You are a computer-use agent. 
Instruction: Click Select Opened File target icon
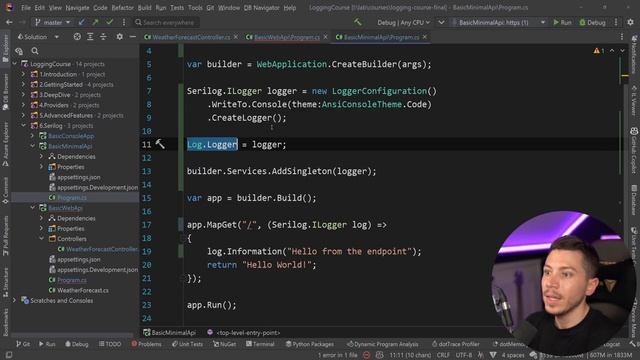click(x=77, y=37)
